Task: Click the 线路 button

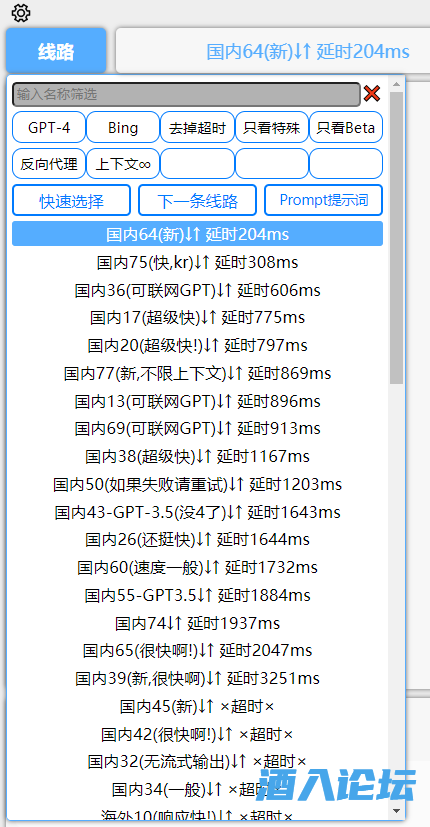Action: (56, 52)
